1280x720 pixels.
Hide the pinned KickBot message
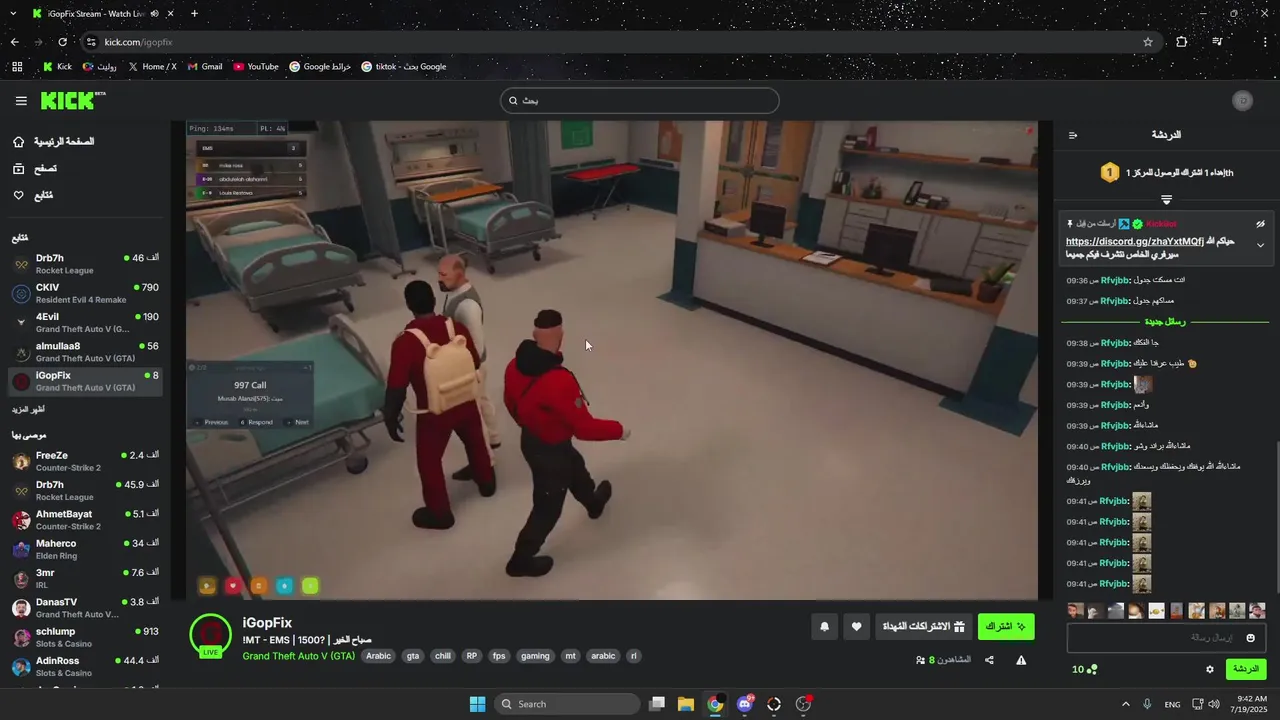(x=1260, y=224)
